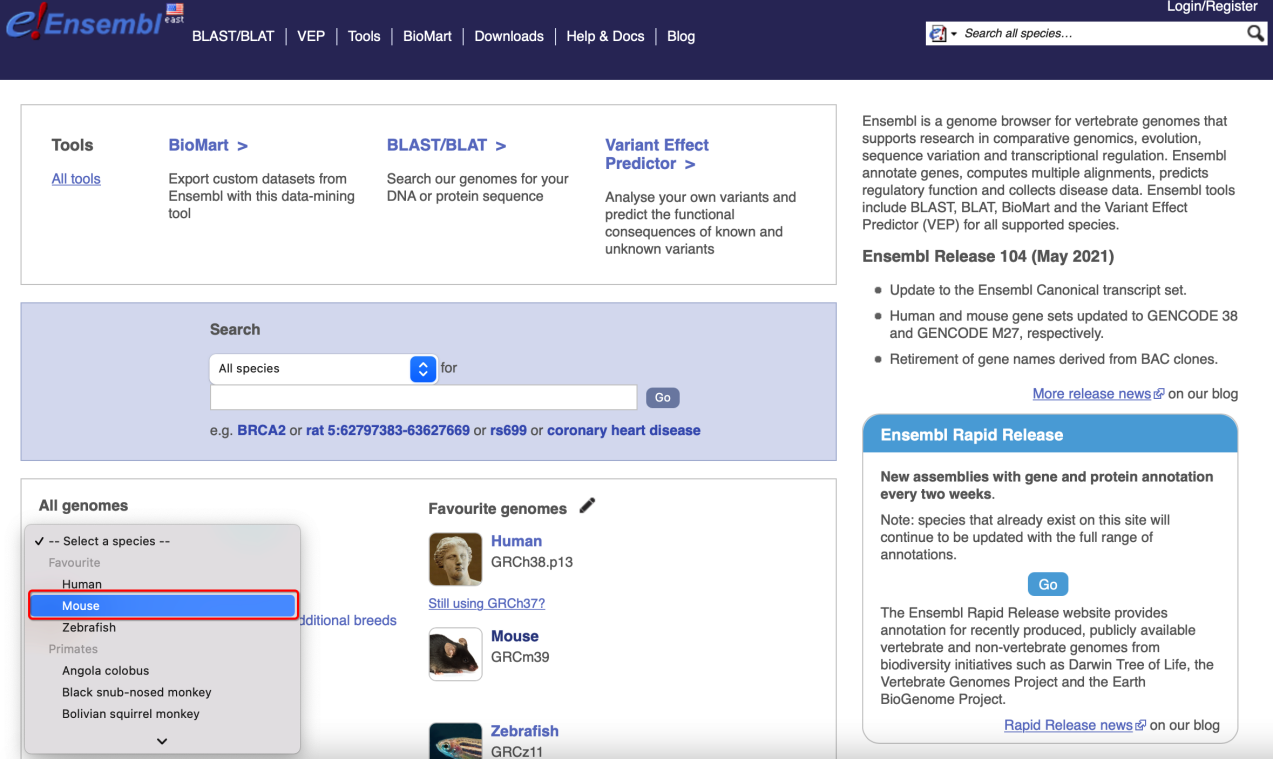Open the BLAST/BLAT tool heading link

coord(446,145)
